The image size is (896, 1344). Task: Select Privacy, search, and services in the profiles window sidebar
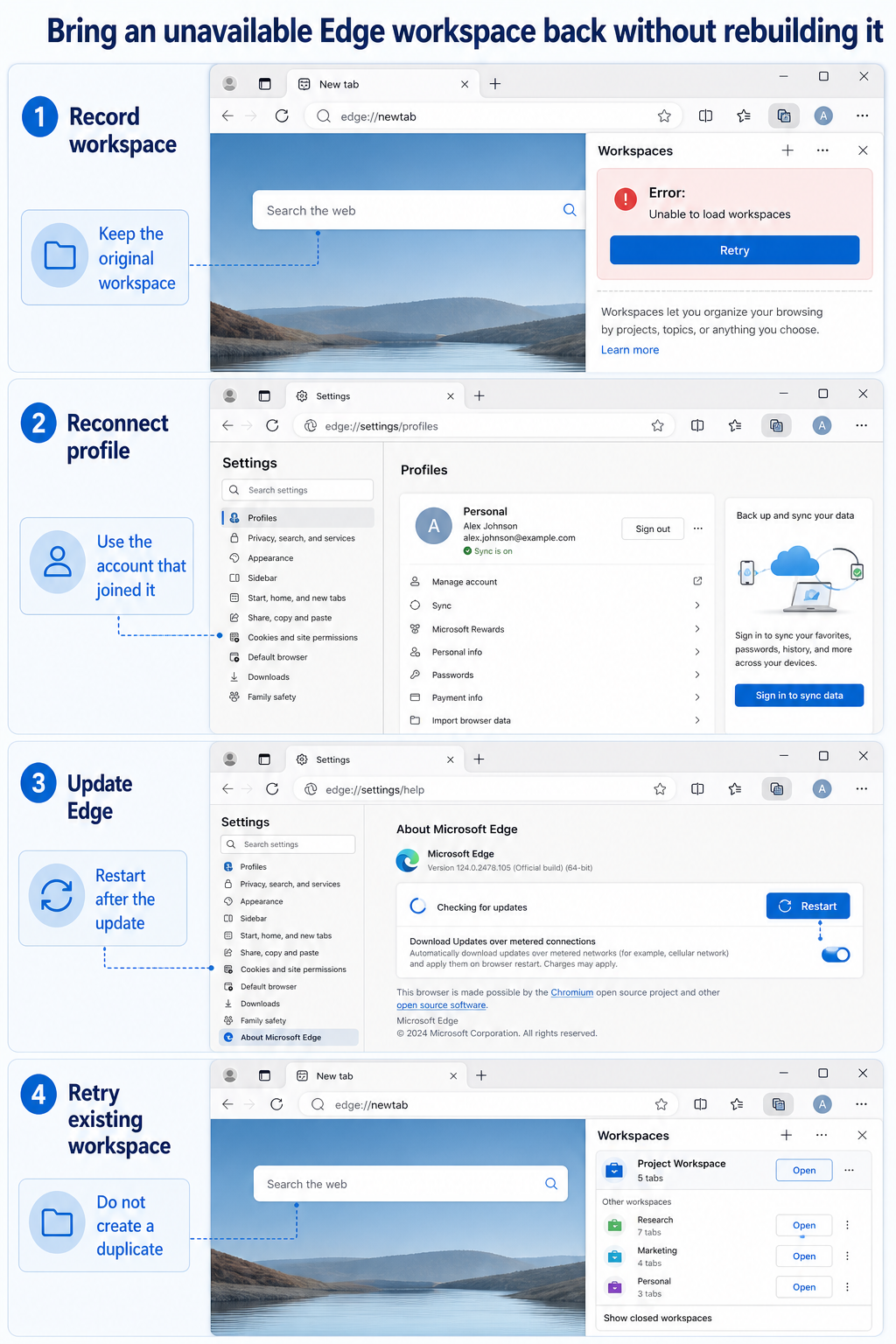point(297,538)
